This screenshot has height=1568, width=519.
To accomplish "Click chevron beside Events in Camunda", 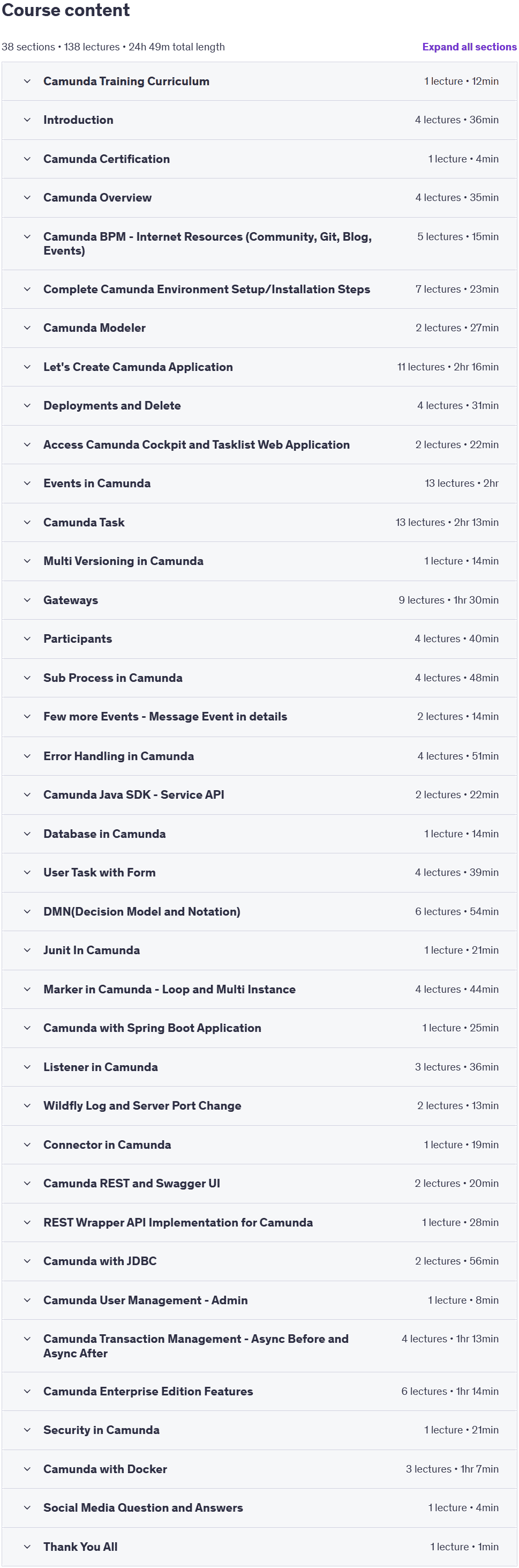I will click(x=27, y=484).
